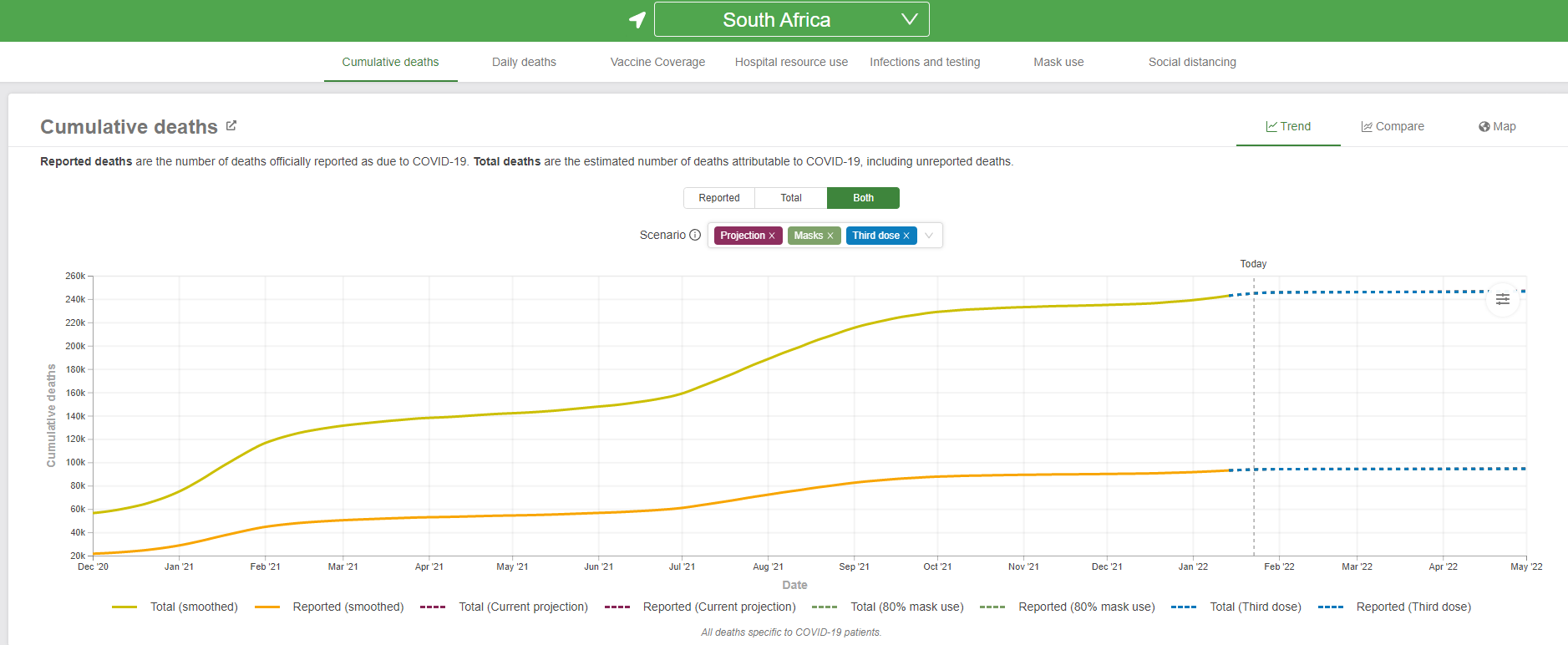Image resolution: width=1568 pixels, height=645 pixels.
Task: Remove the Projection scenario tag
Action: point(772,236)
